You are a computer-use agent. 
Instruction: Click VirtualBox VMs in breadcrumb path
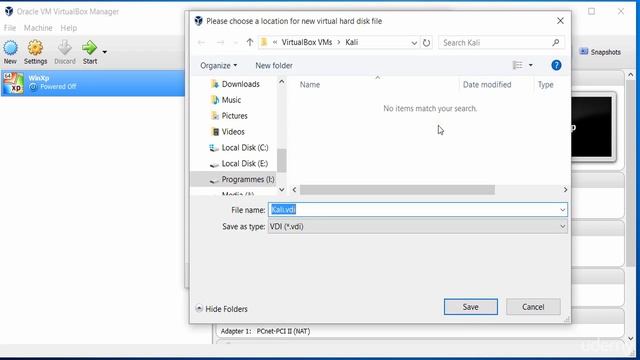(x=307, y=42)
